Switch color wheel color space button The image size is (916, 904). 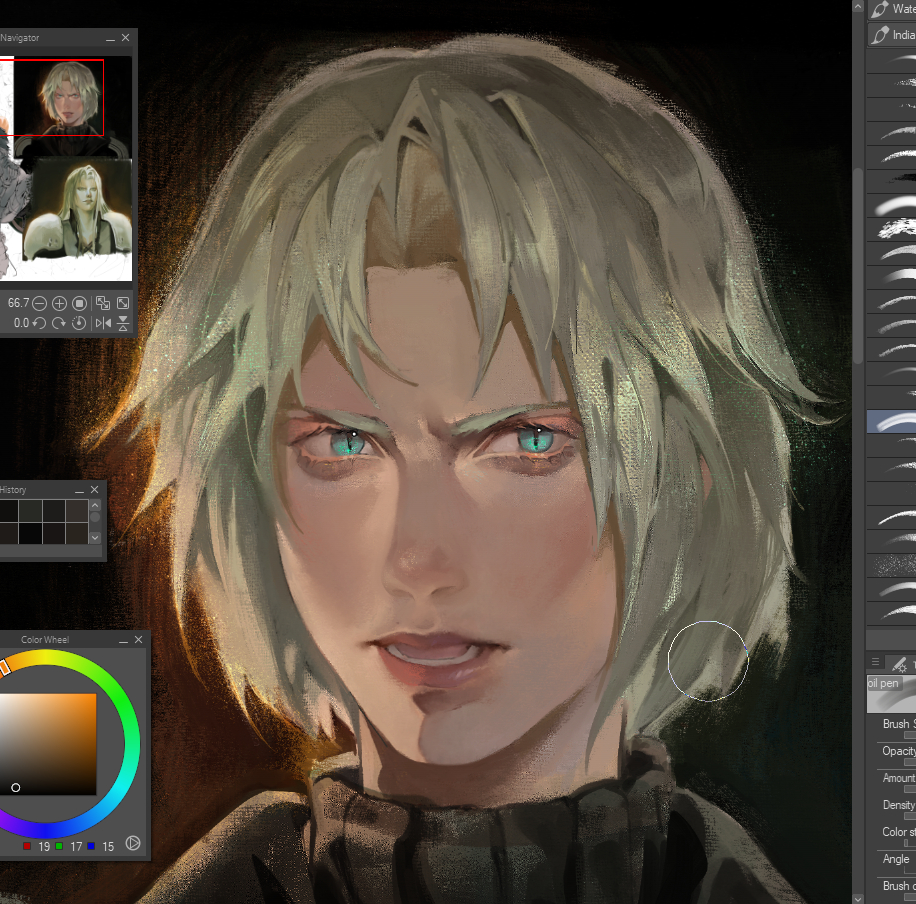pyautogui.click(x=133, y=844)
